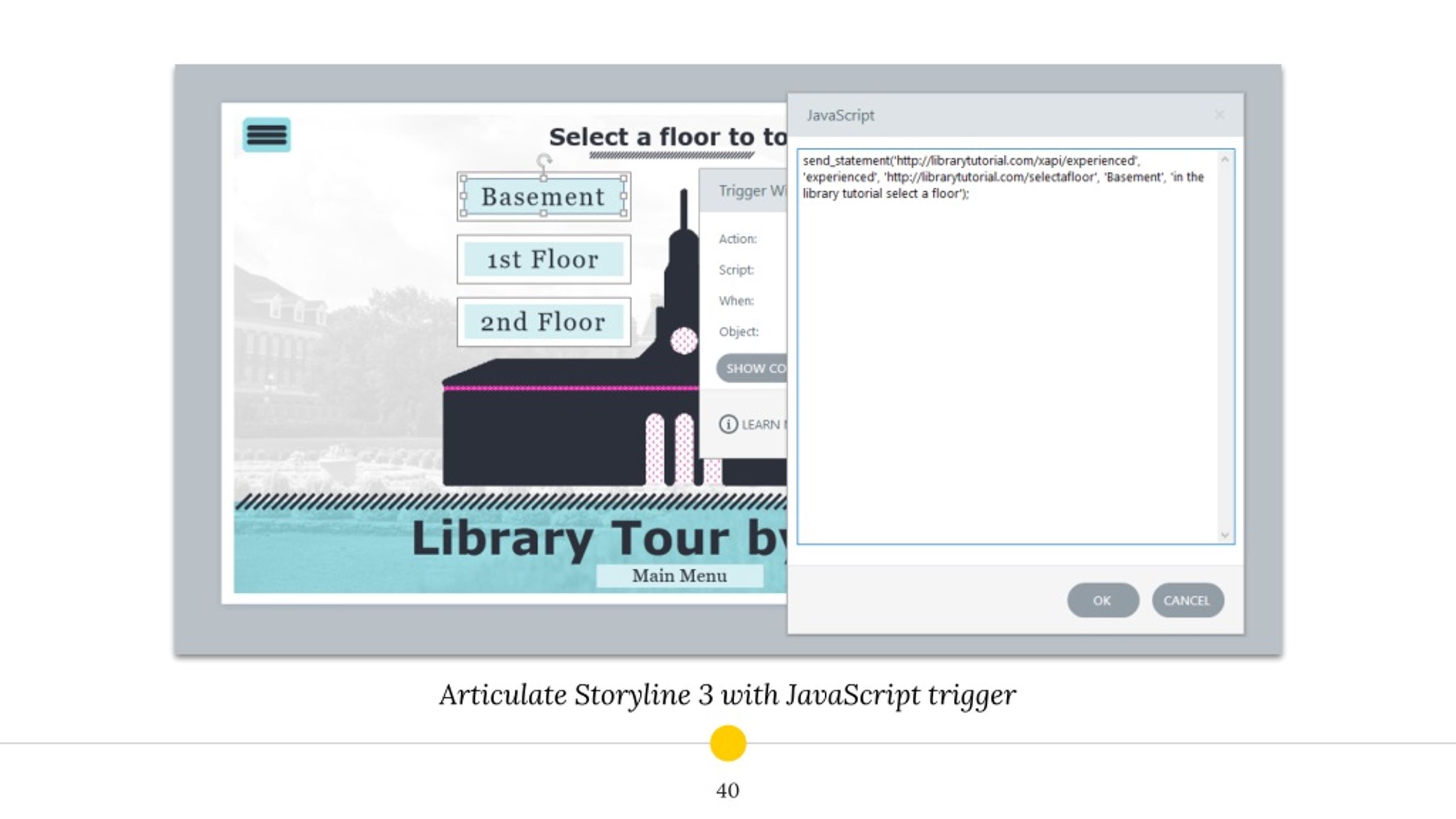Click the LEARN MORE info icon in the Trigger Wizard
Viewport: 1456px width, 819px height.
(728, 424)
